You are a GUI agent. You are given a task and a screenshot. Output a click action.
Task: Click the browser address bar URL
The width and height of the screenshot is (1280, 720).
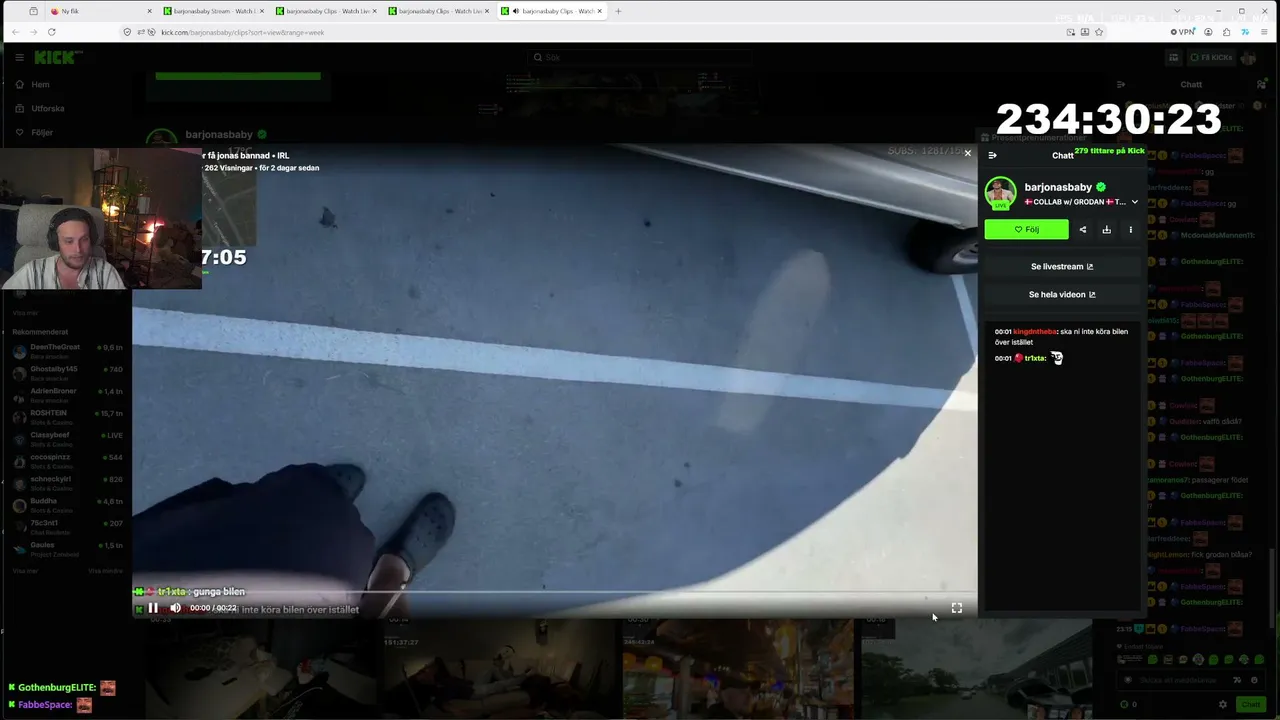click(242, 32)
